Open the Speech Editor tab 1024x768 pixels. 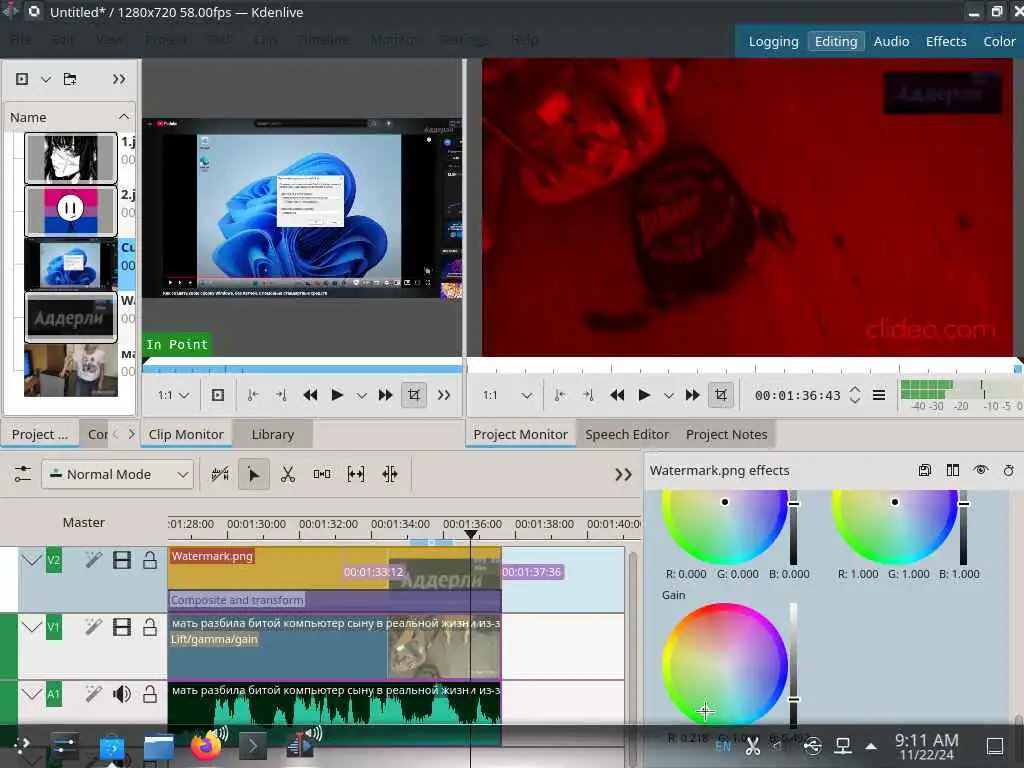click(x=627, y=434)
